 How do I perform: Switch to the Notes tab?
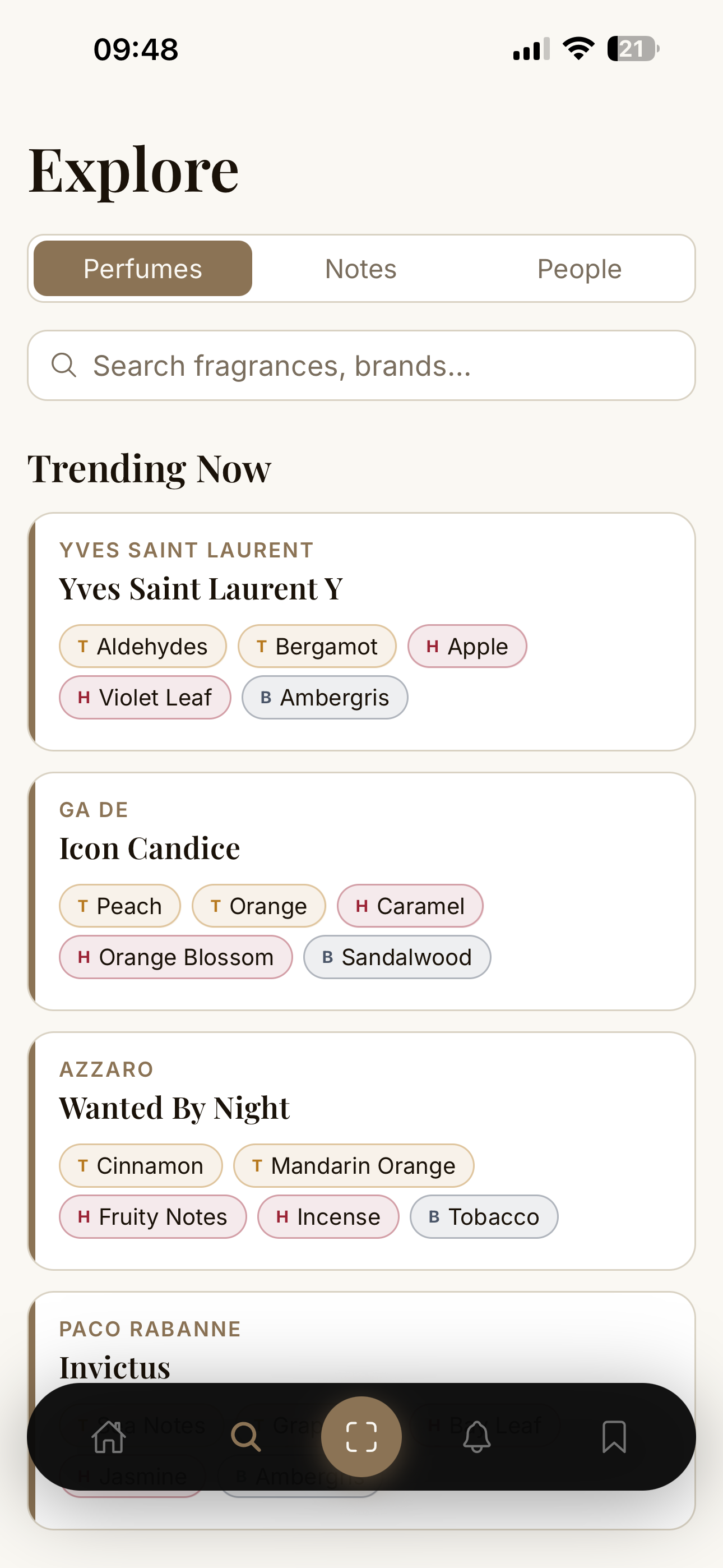[361, 269]
